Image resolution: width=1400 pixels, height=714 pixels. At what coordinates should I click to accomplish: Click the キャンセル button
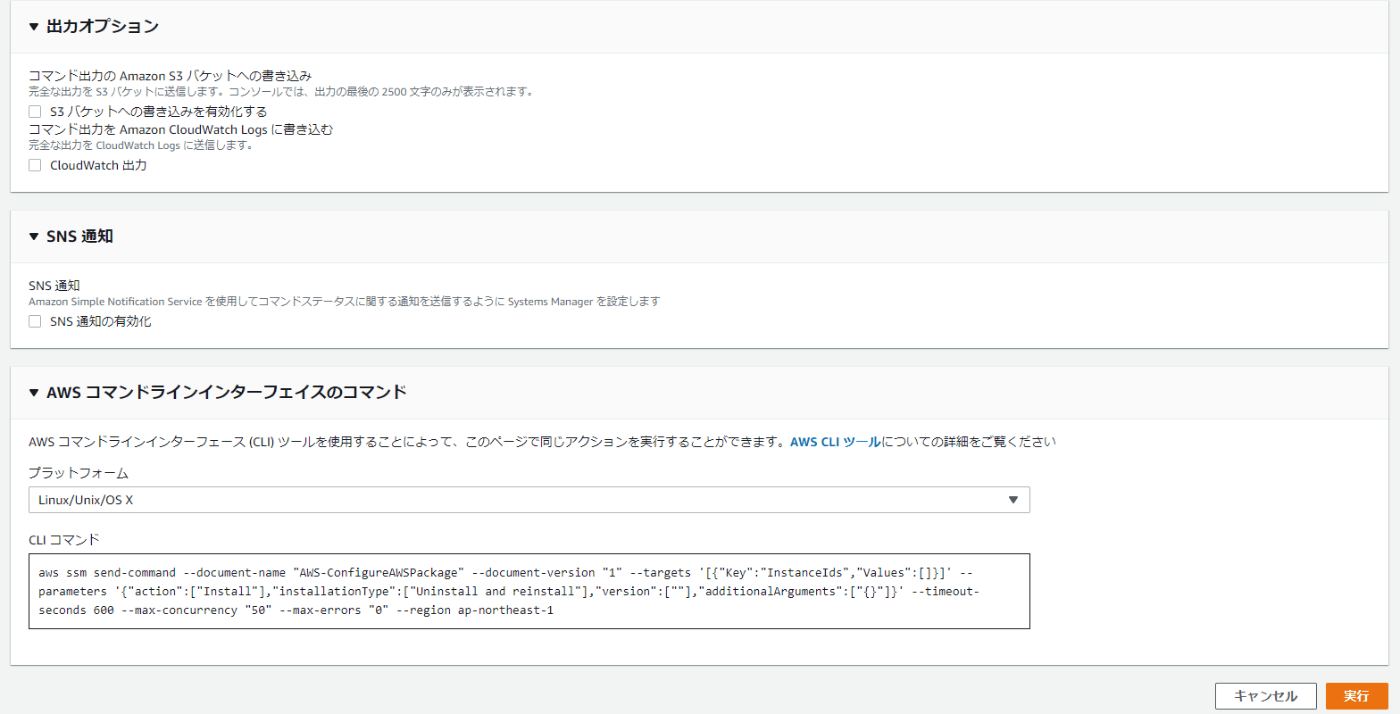[1265, 696]
